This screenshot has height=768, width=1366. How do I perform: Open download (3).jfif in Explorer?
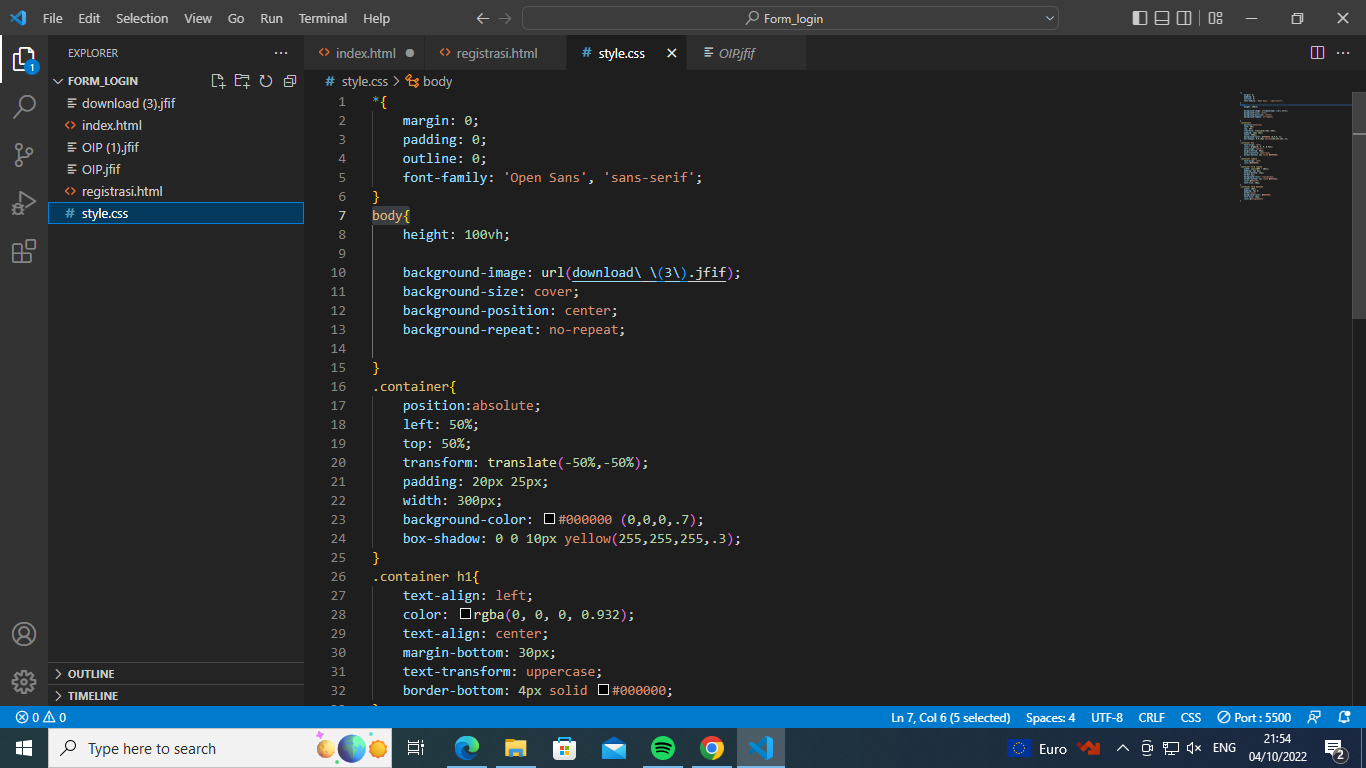click(176, 103)
